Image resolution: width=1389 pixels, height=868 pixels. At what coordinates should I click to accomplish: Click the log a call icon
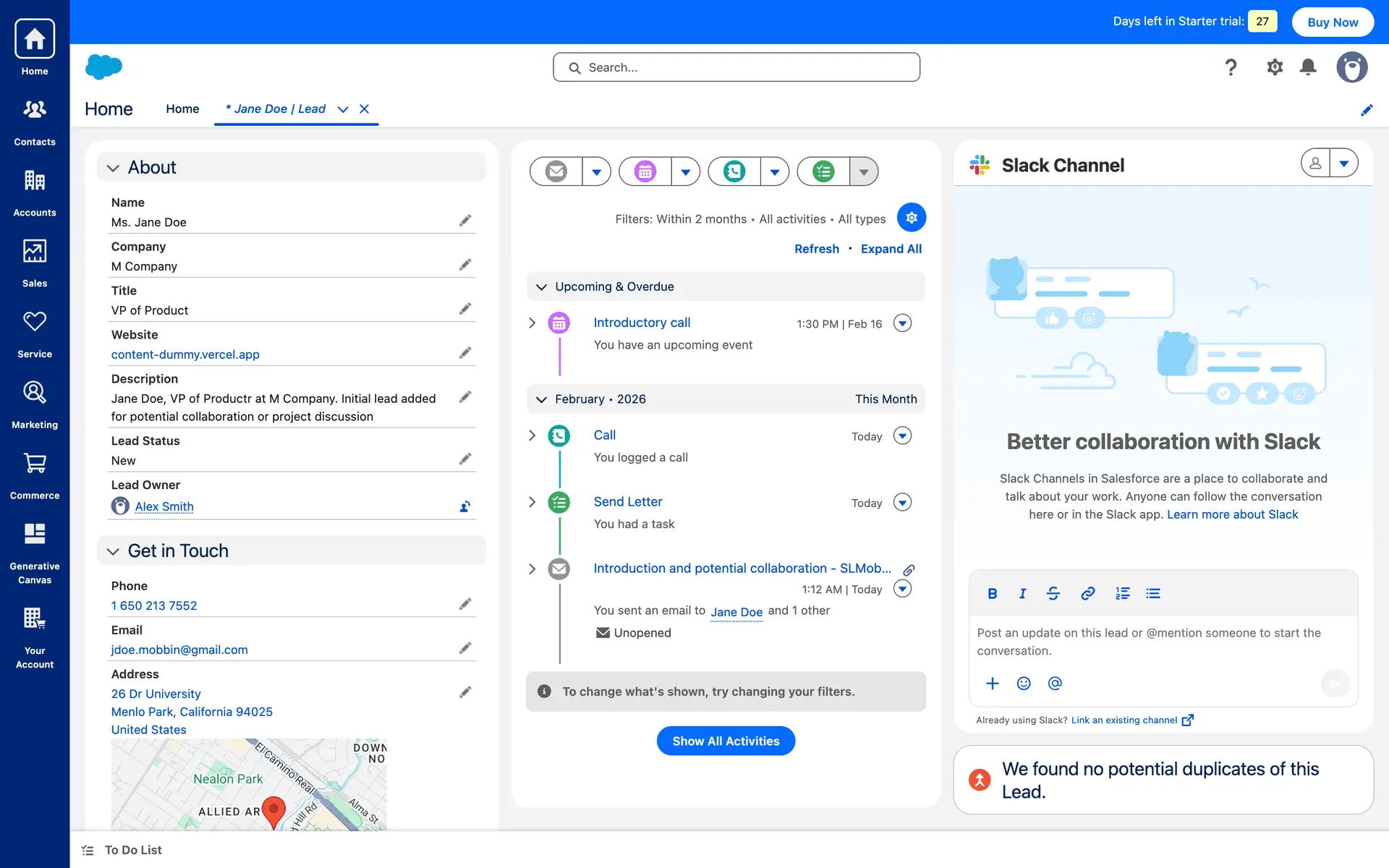pyautogui.click(x=734, y=171)
